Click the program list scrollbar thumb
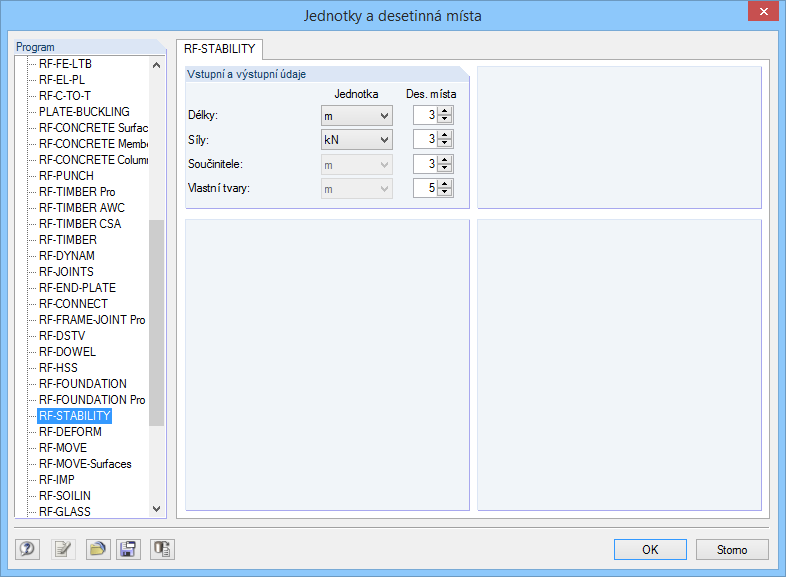 pos(156,322)
